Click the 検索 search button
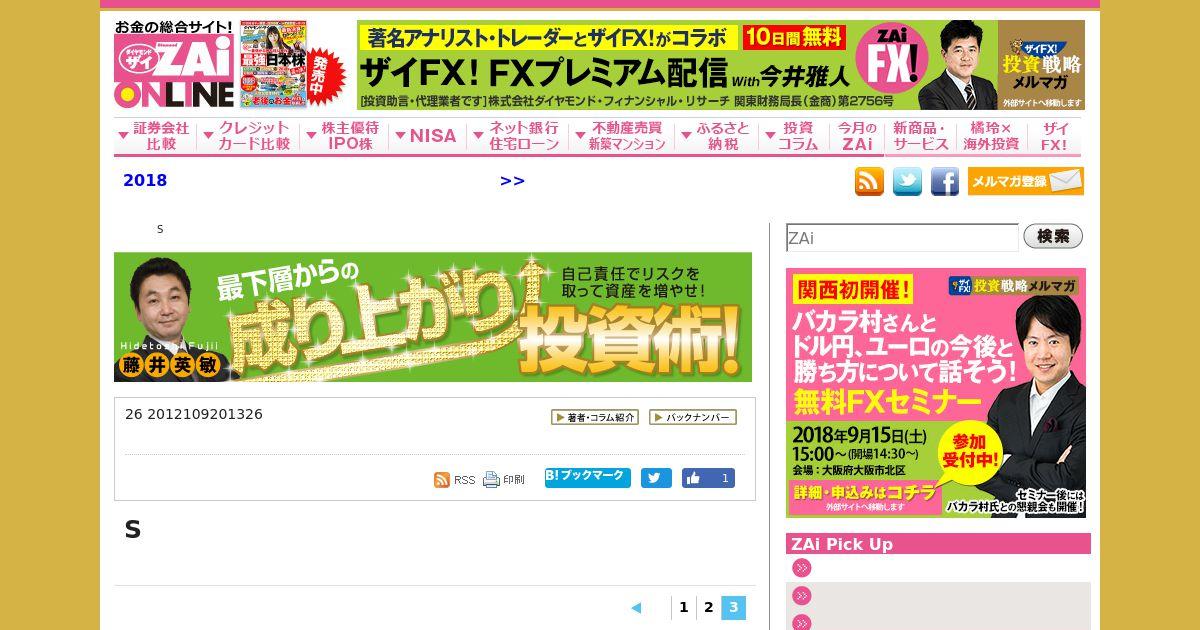This screenshot has width=1200, height=630. coord(1053,237)
